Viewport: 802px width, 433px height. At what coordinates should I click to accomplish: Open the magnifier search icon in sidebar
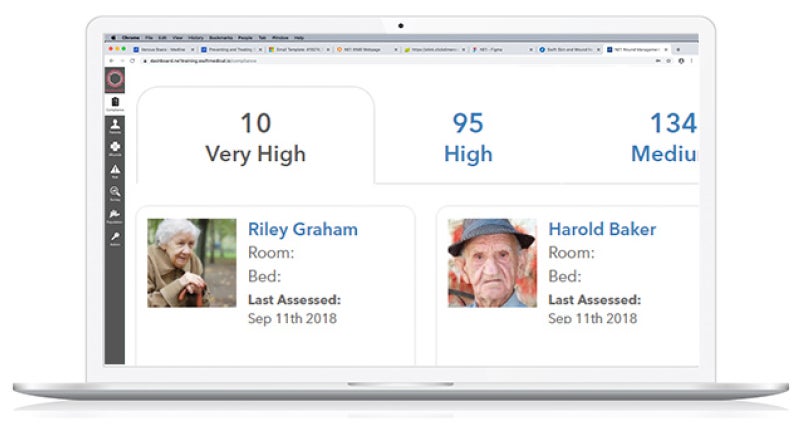pyautogui.click(x=115, y=193)
